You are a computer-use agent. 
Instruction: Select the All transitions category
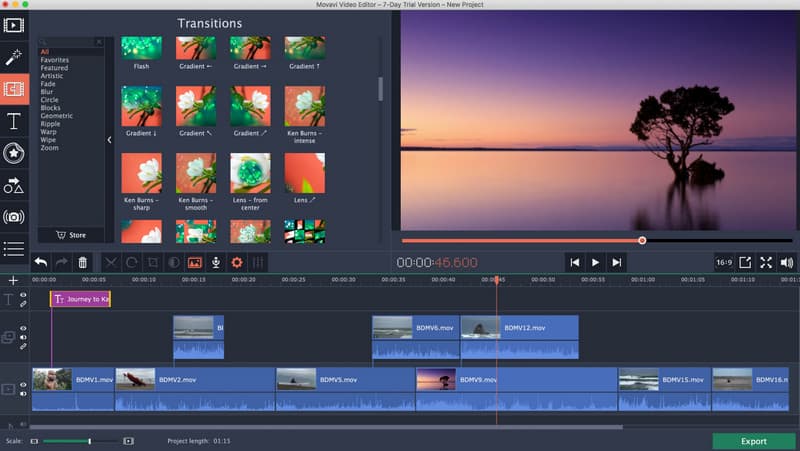click(45, 52)
